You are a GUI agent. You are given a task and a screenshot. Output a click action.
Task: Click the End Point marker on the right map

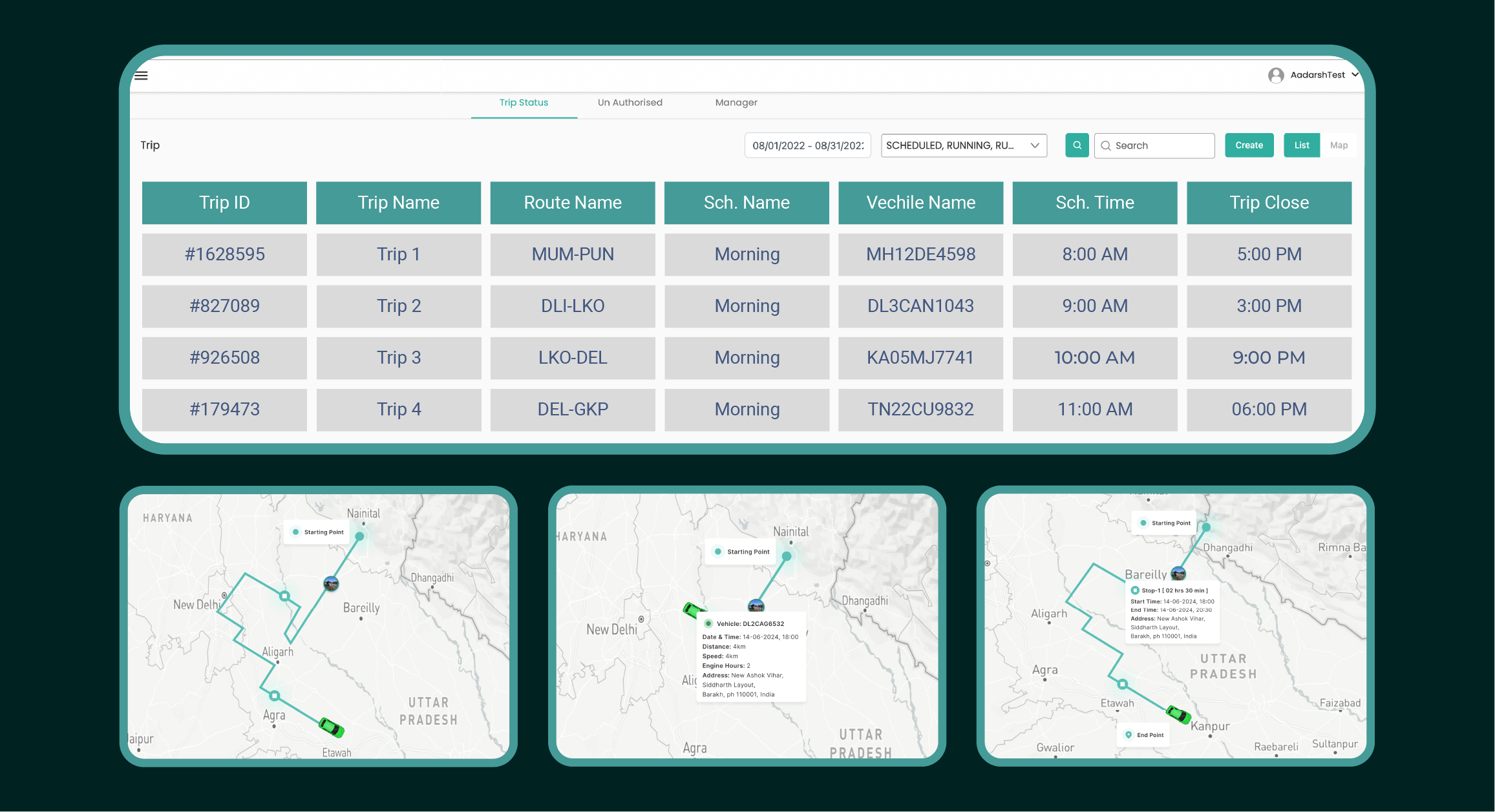1143,734
